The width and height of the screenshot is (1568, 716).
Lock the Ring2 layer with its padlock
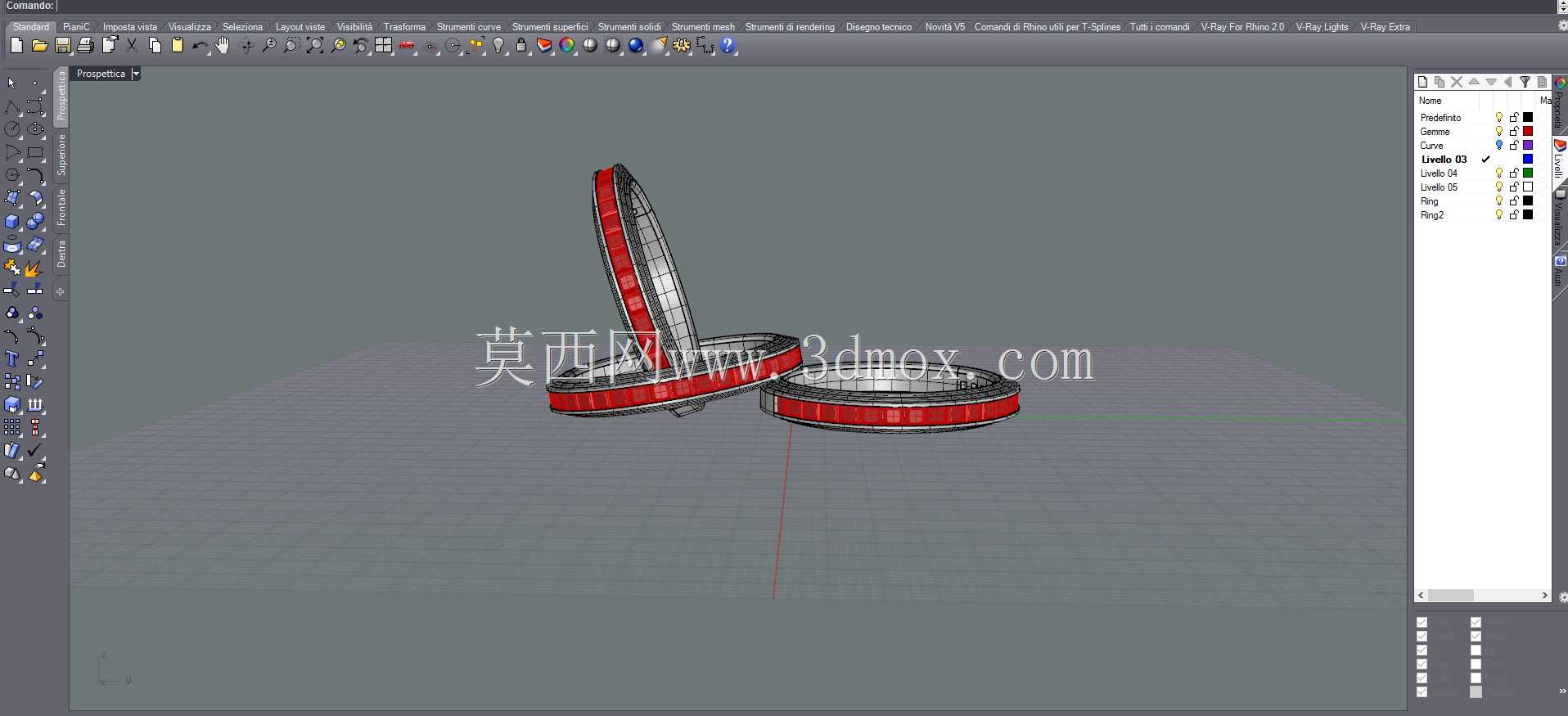click(x=1514, y=215)
